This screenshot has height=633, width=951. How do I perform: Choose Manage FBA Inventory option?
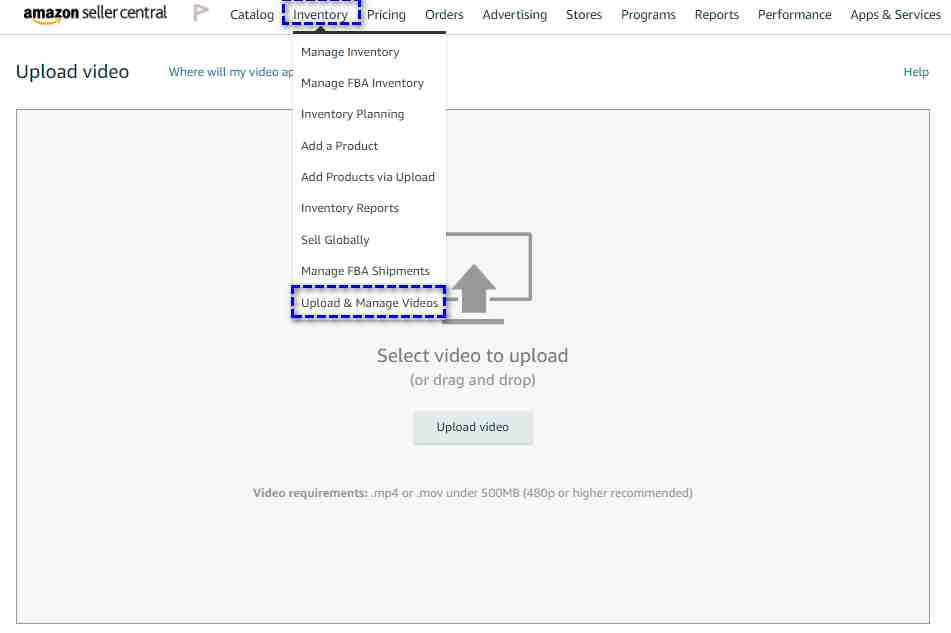(362, 83)
